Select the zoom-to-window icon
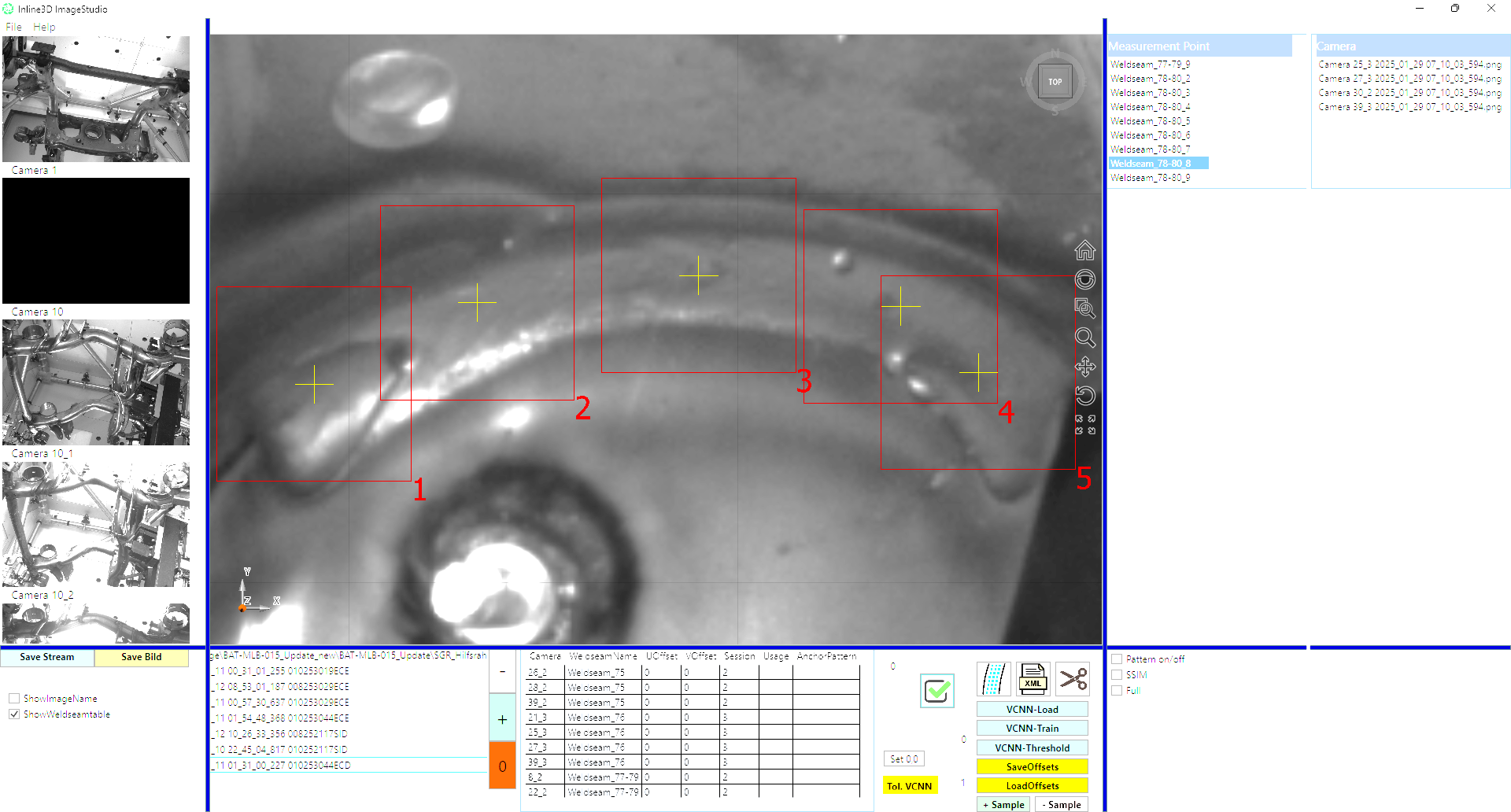Viewport: 1511px width, 812px height. point(1084,308)
